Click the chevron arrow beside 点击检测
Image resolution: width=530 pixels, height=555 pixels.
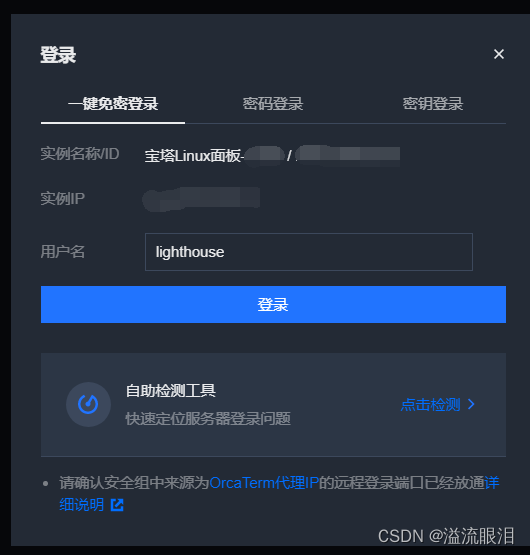[471, 404]
